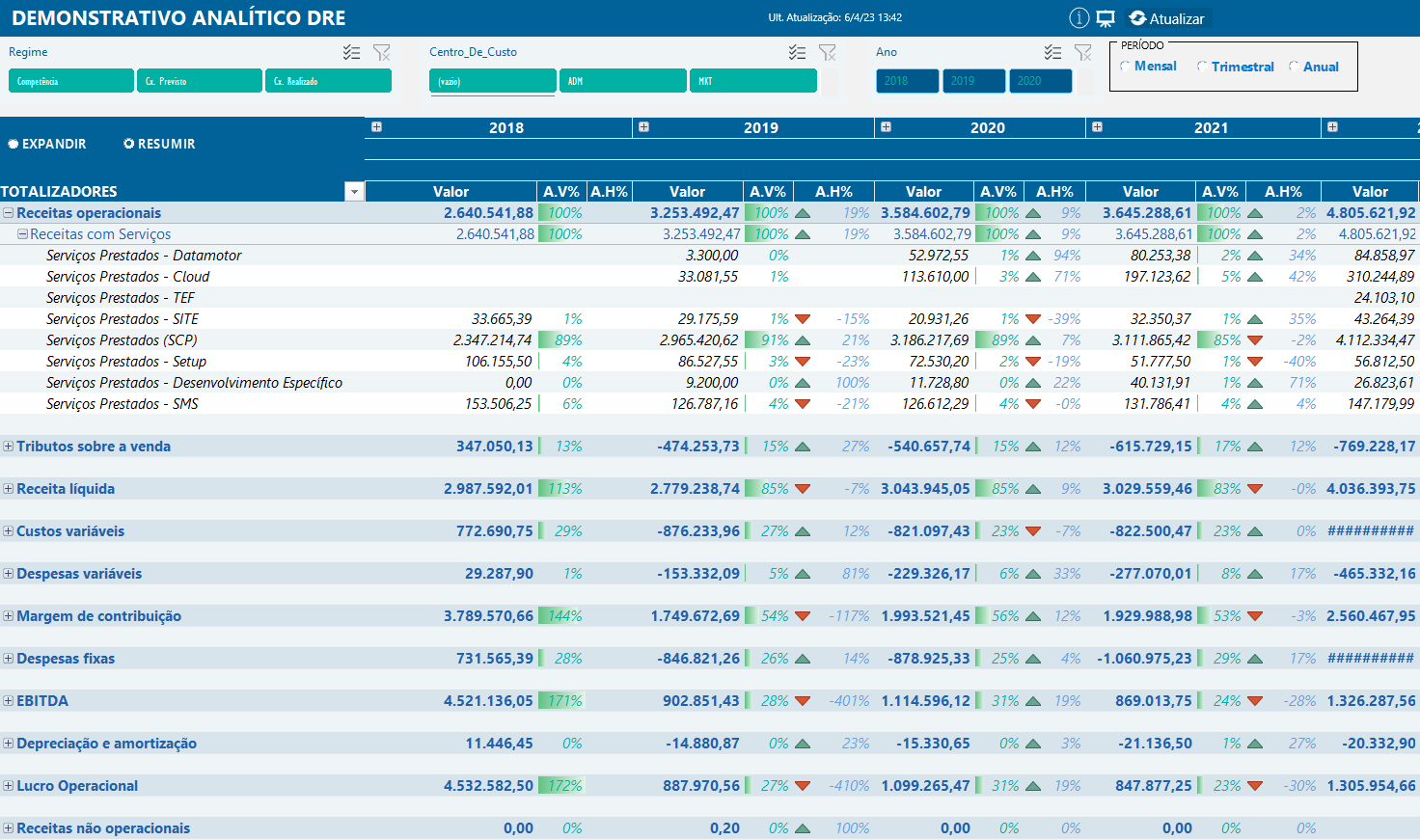Expand the 2021 column group
Viewport: 1420px width, 840px height.
pos(1097,127)
